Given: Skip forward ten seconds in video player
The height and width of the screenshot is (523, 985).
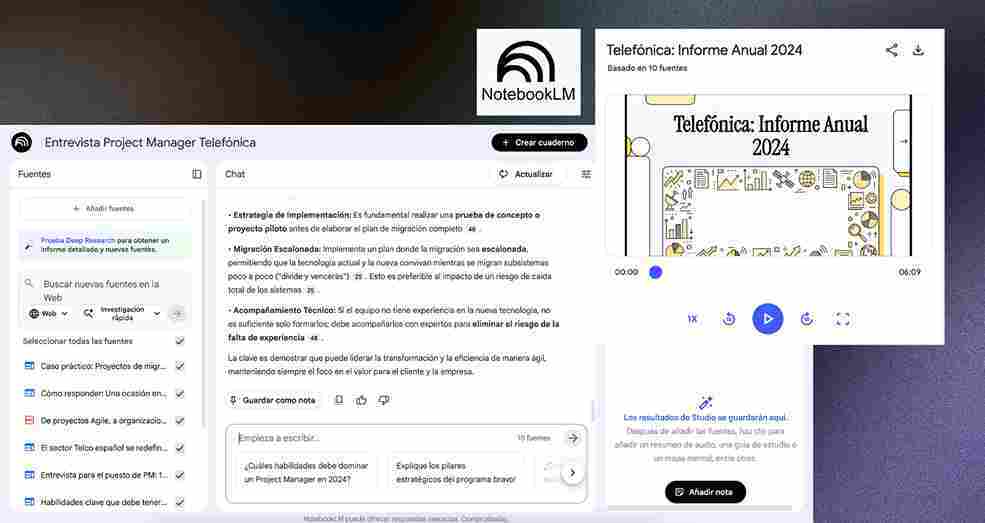Looking at the screenshot, I should (x=807, y=319).
